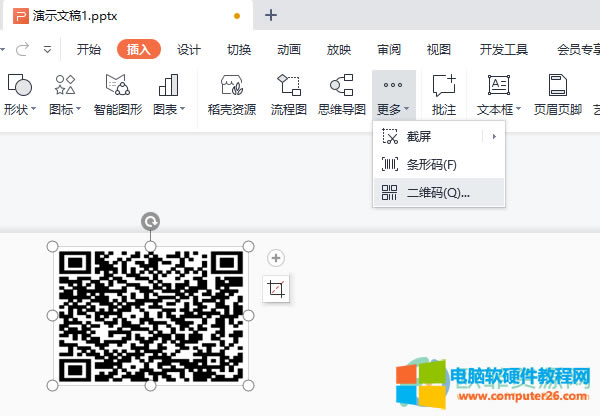Click the new tab plus button
The width and height of the screenshot is (600, 416).
click(x=271, y=15)
